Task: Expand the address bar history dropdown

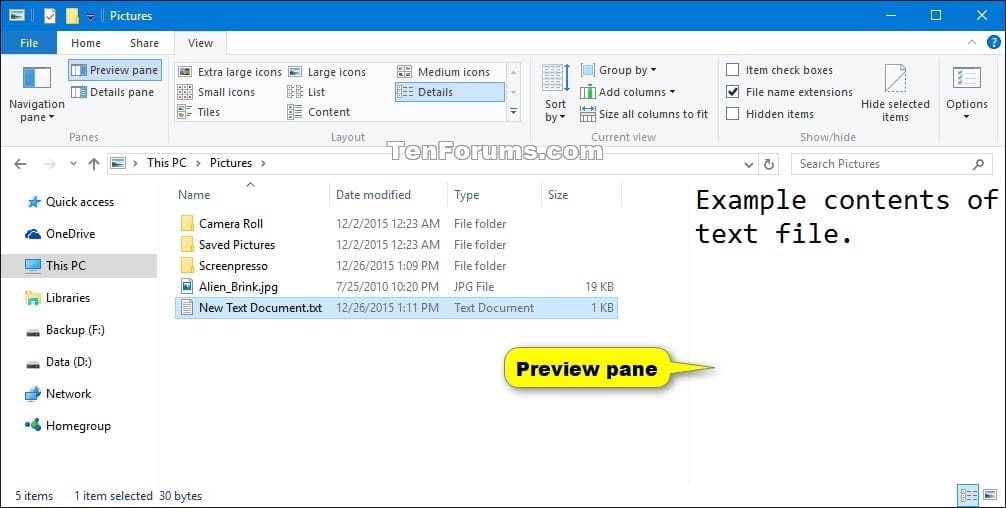Action: pos(749,164)
